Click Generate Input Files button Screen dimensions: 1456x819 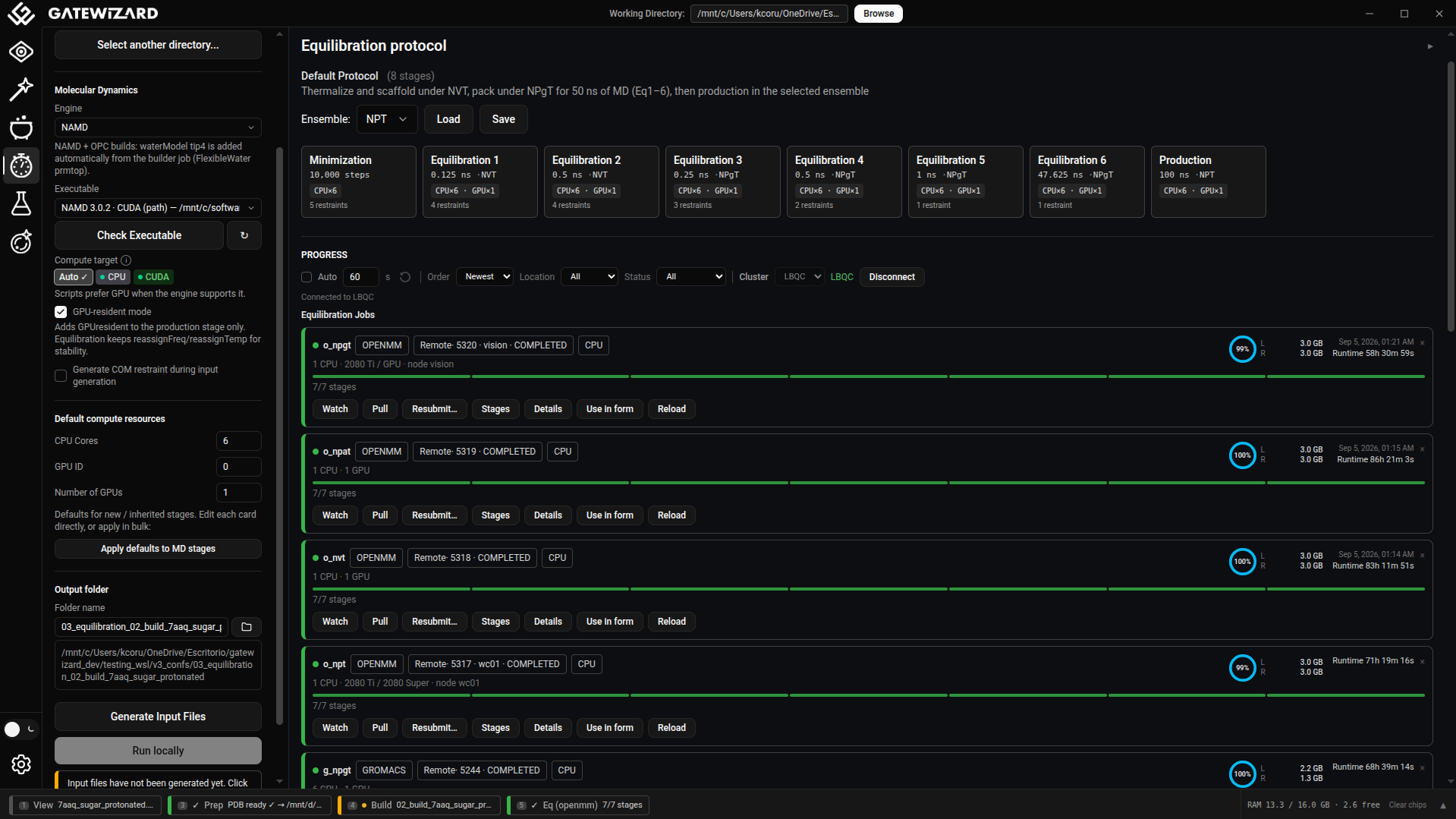coord(158,717)
